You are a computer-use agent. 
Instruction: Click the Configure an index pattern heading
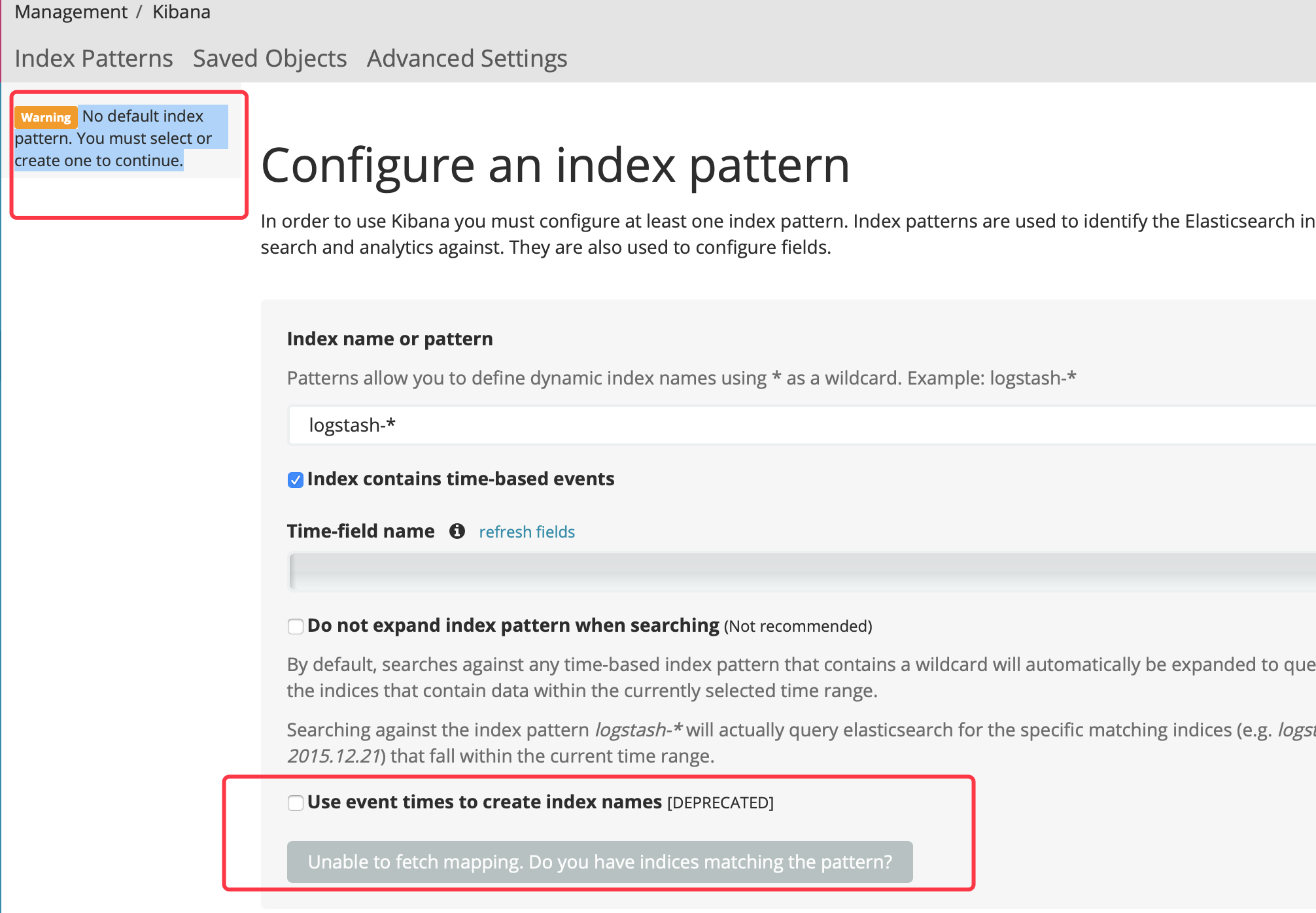555,165
